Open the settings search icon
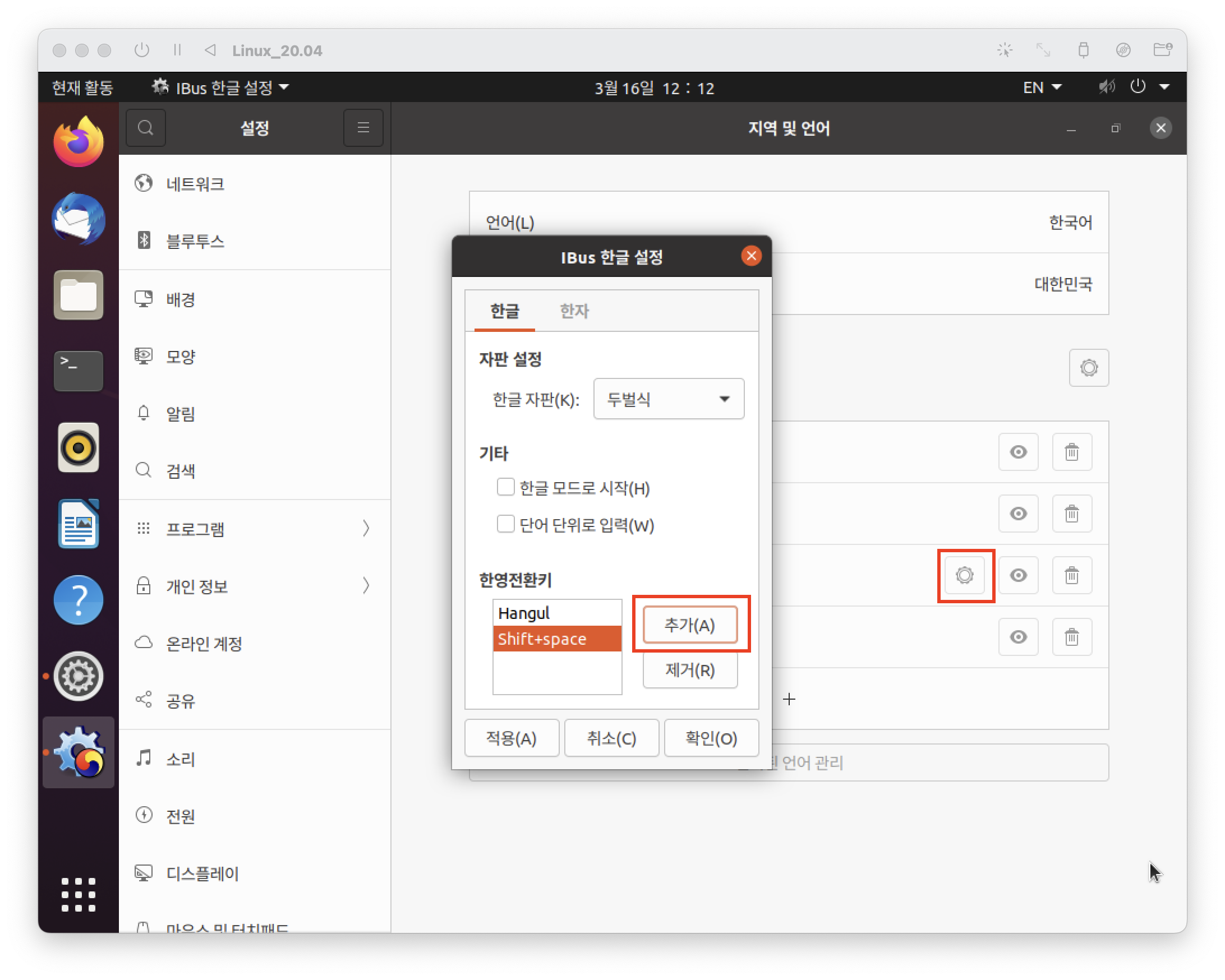The image size is (1225, 980). point(145,128)
